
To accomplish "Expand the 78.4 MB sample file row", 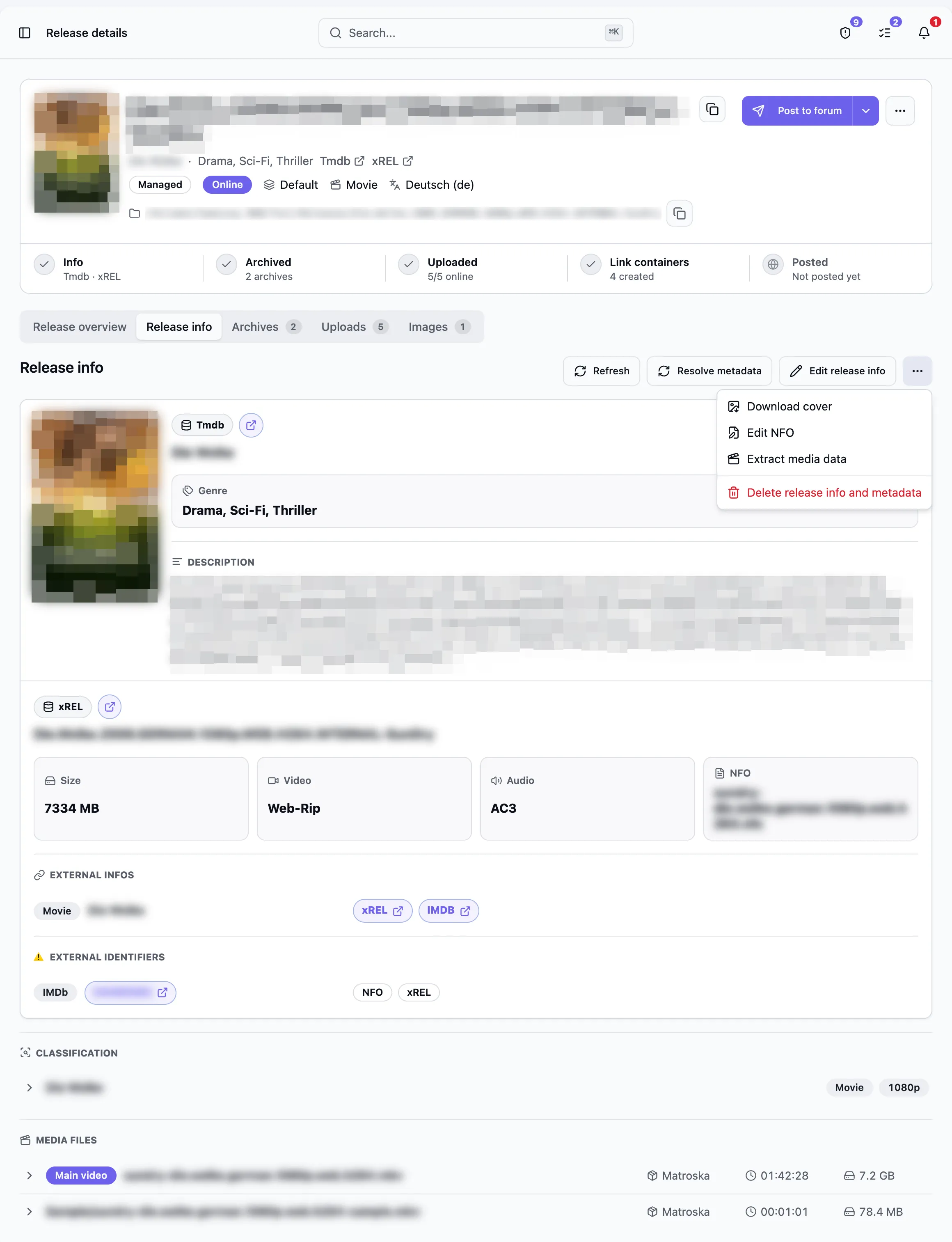I will click(30, 1211).
